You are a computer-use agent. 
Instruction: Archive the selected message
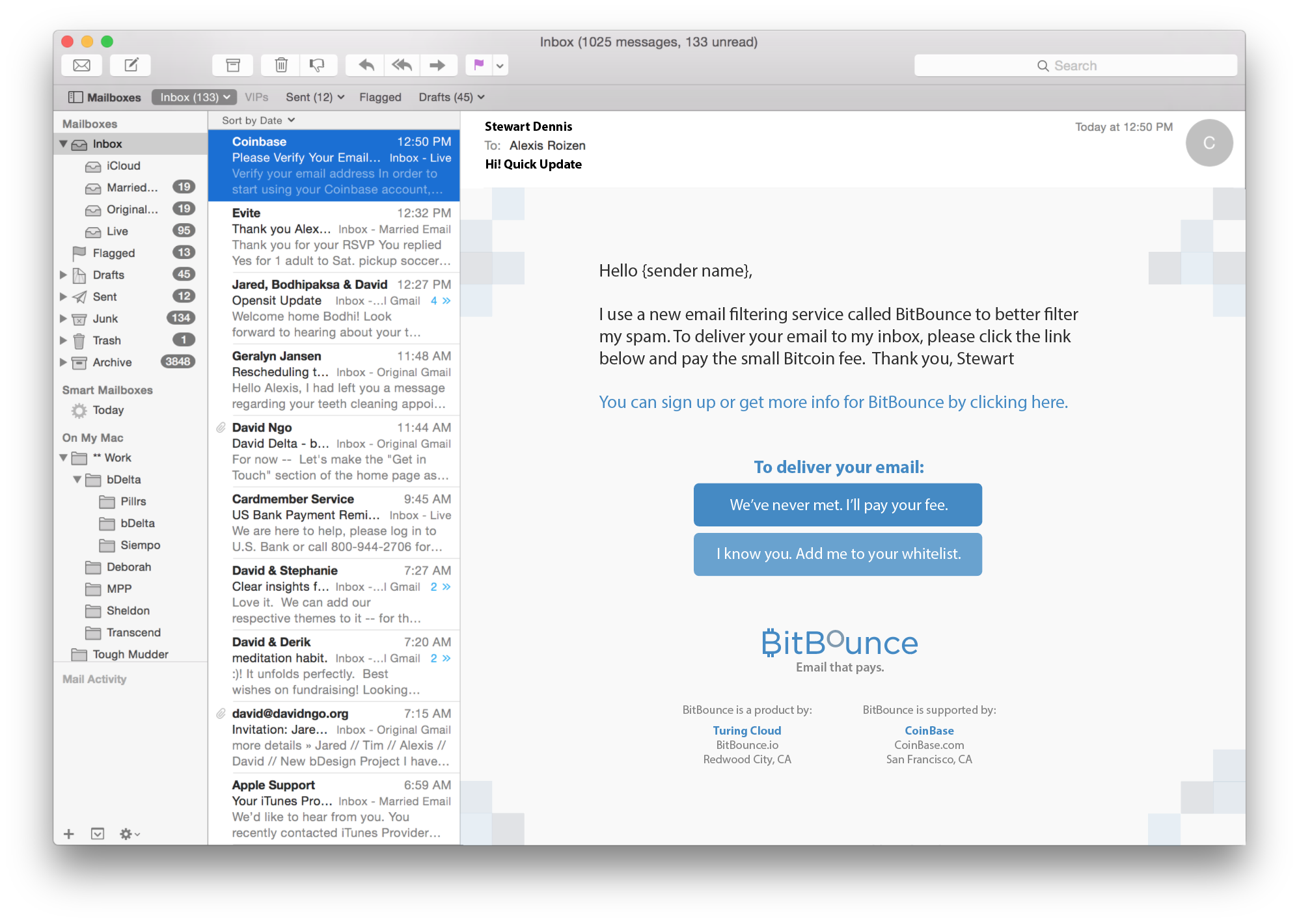(233, 65)
